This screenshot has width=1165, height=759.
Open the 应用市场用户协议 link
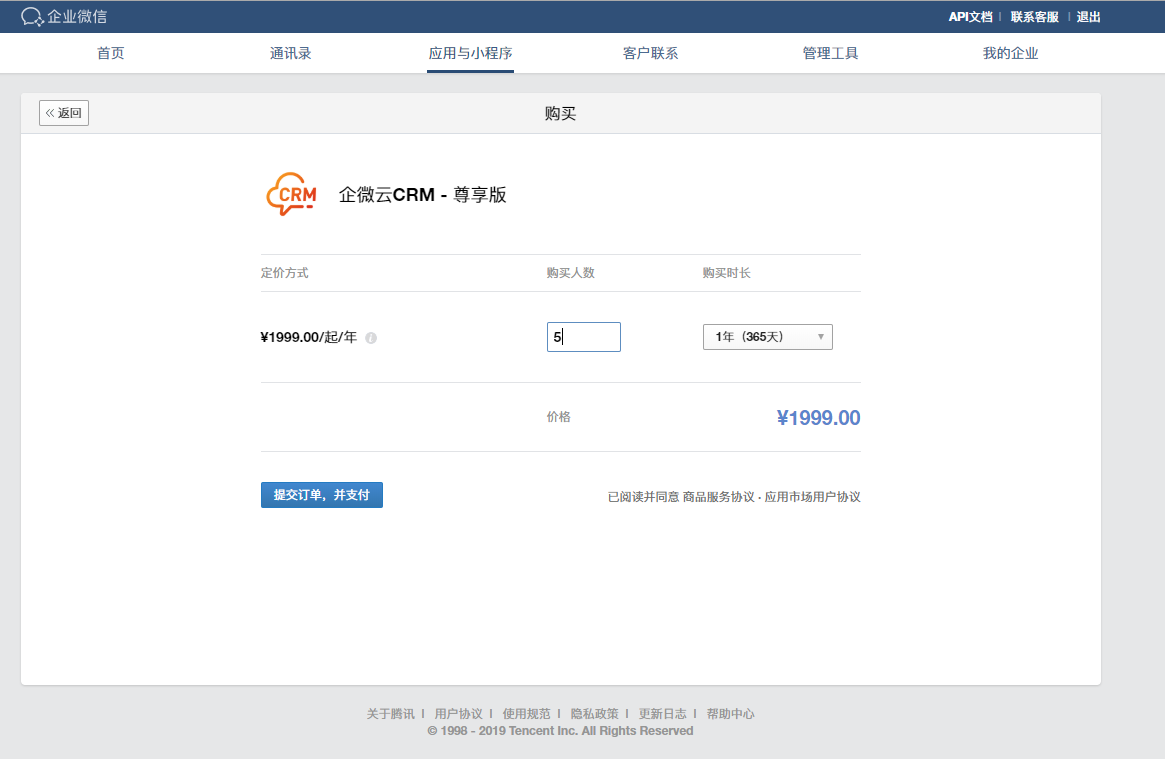(812, 497)
